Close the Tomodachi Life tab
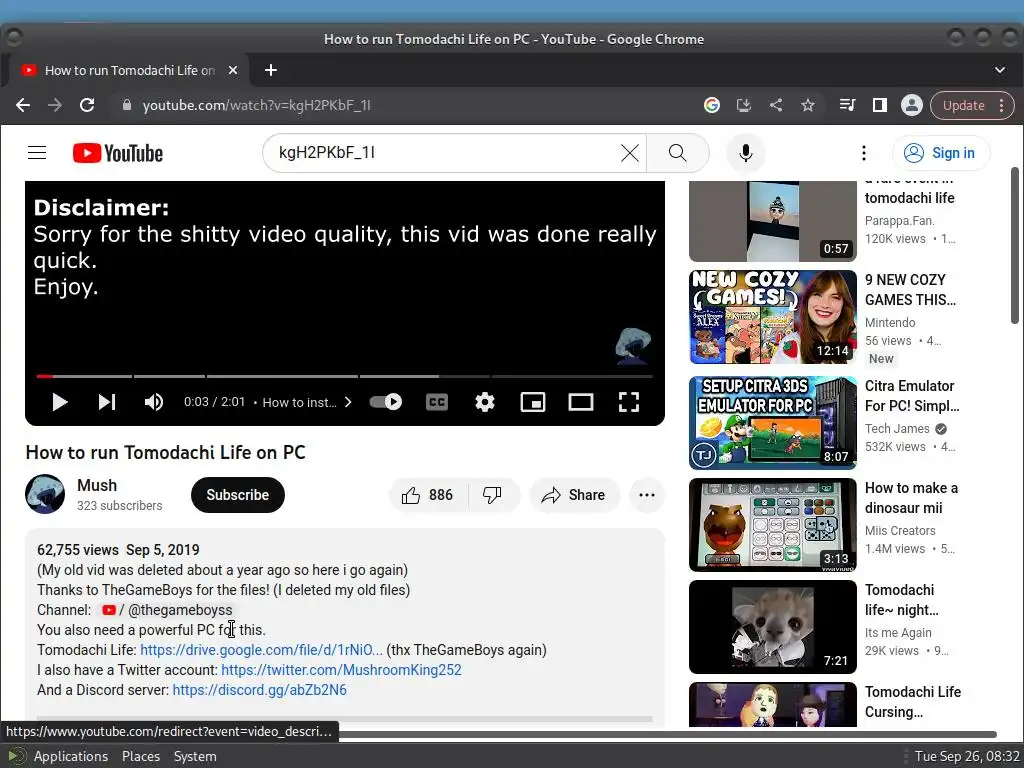This screenshot has width=1024, height=768. click(232, 70)
